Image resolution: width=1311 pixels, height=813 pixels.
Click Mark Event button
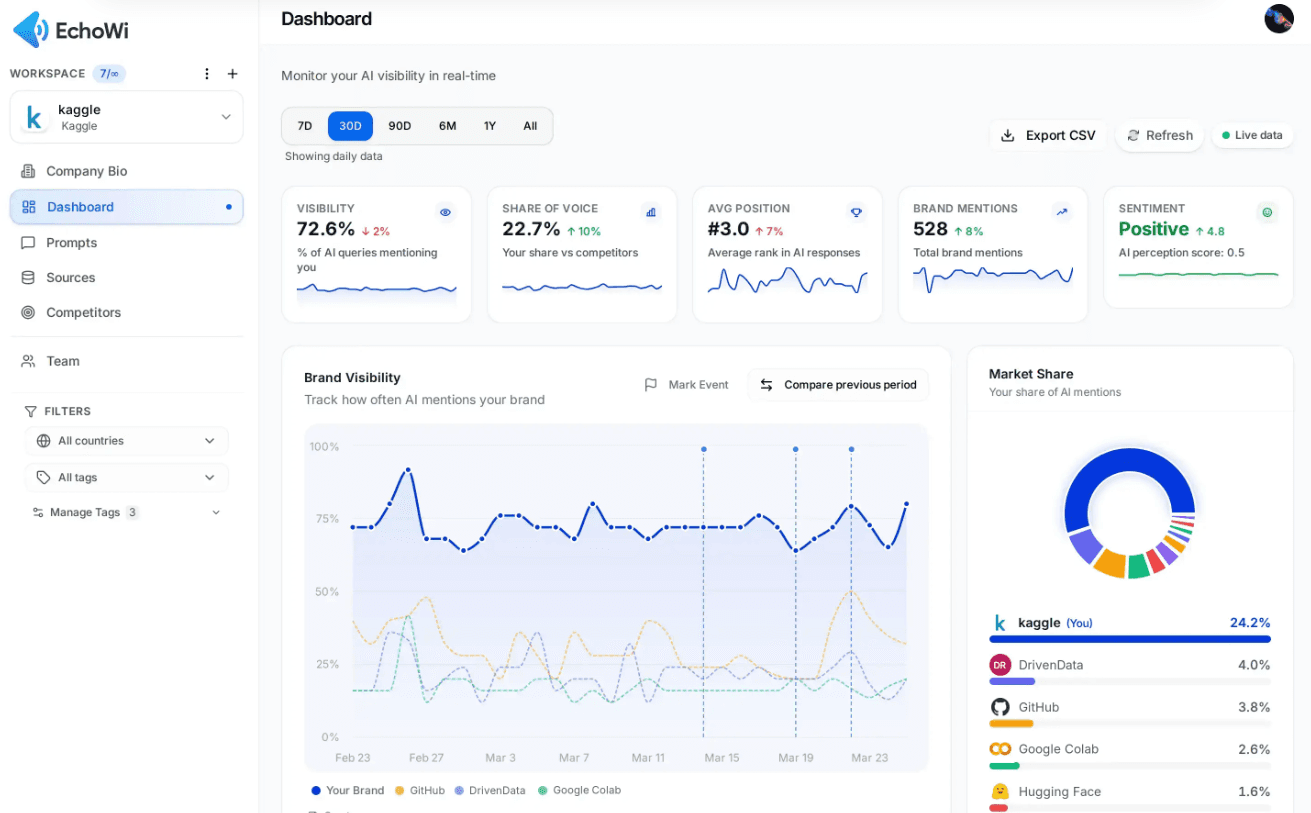coord(686,385)
